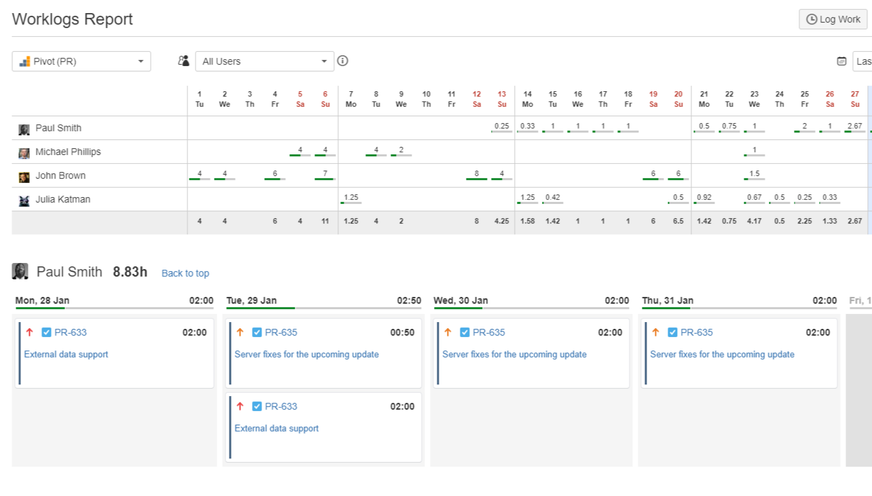Viewport: 872px width, 496px height.
Task: Select John Brown row name
Action: 61,176
